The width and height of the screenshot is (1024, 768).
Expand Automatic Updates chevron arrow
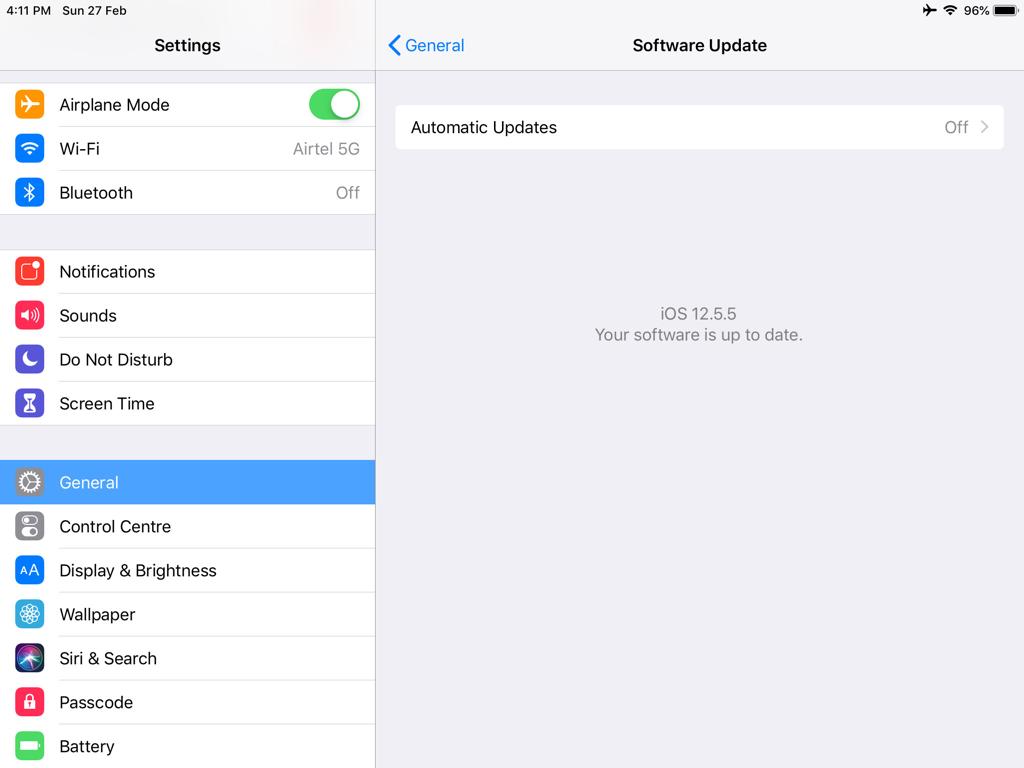[x=984, y=127]
